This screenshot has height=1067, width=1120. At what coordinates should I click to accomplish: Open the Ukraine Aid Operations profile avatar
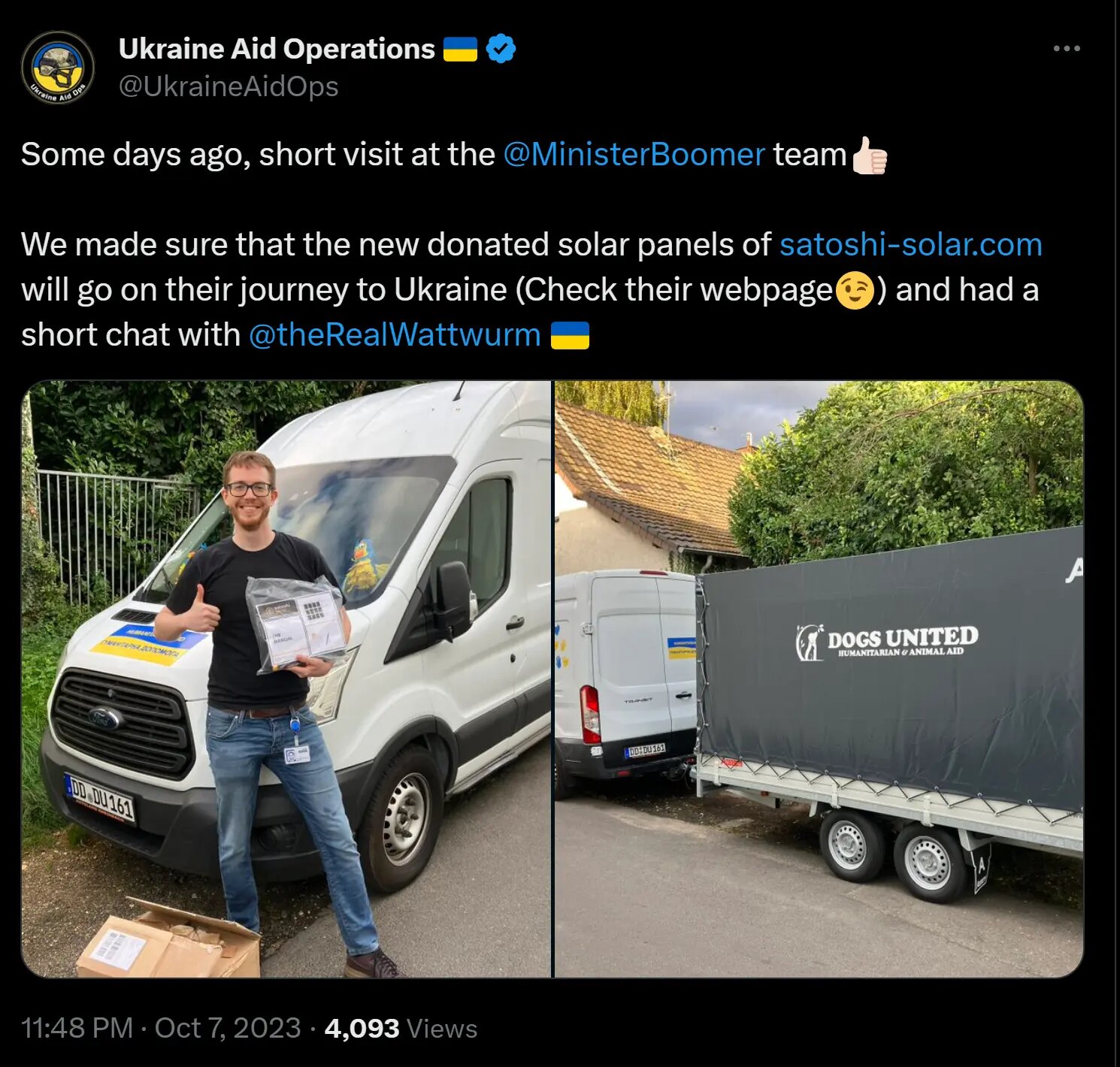coord(58,68)
